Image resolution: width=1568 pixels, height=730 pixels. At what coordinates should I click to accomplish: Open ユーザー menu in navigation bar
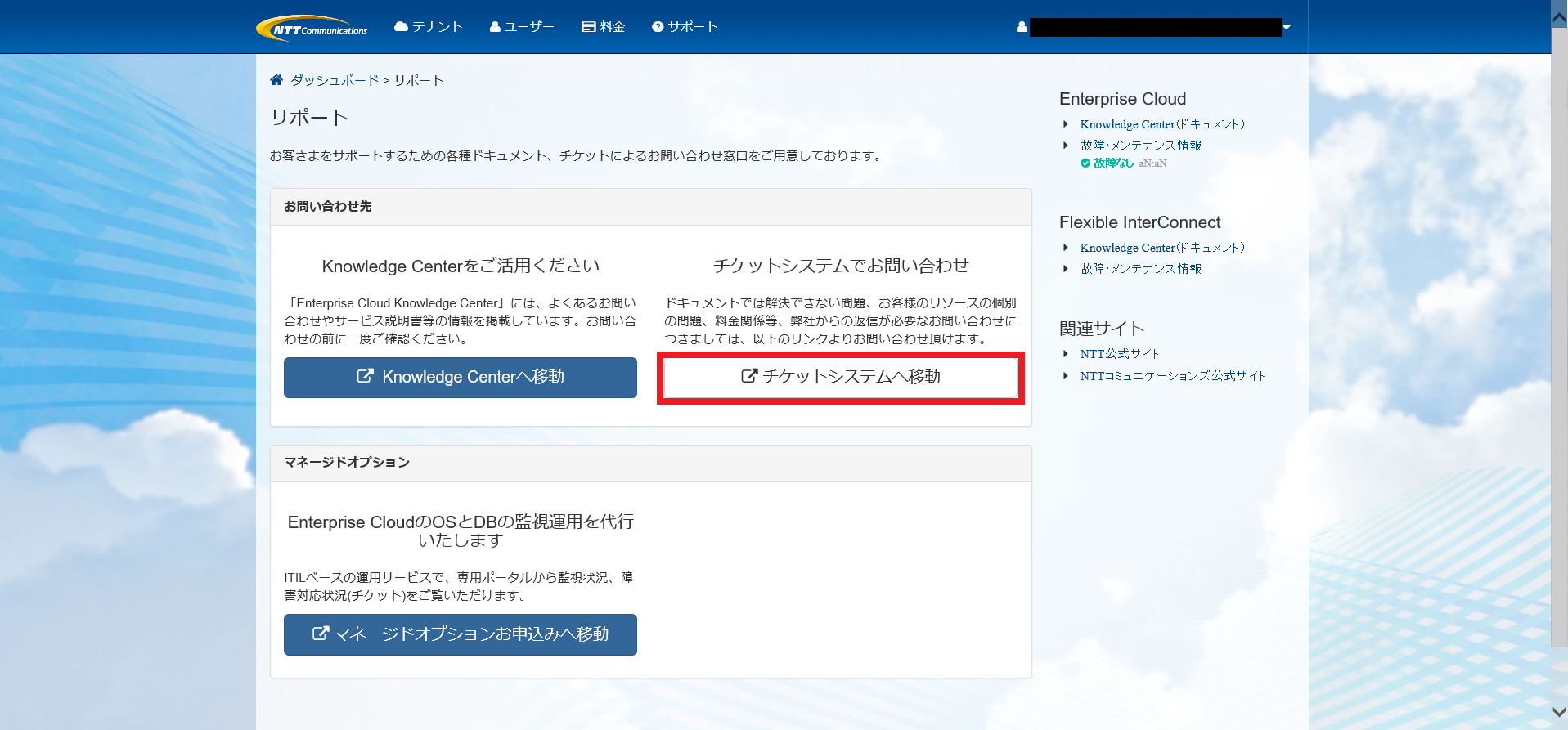[x=522, y=27]
